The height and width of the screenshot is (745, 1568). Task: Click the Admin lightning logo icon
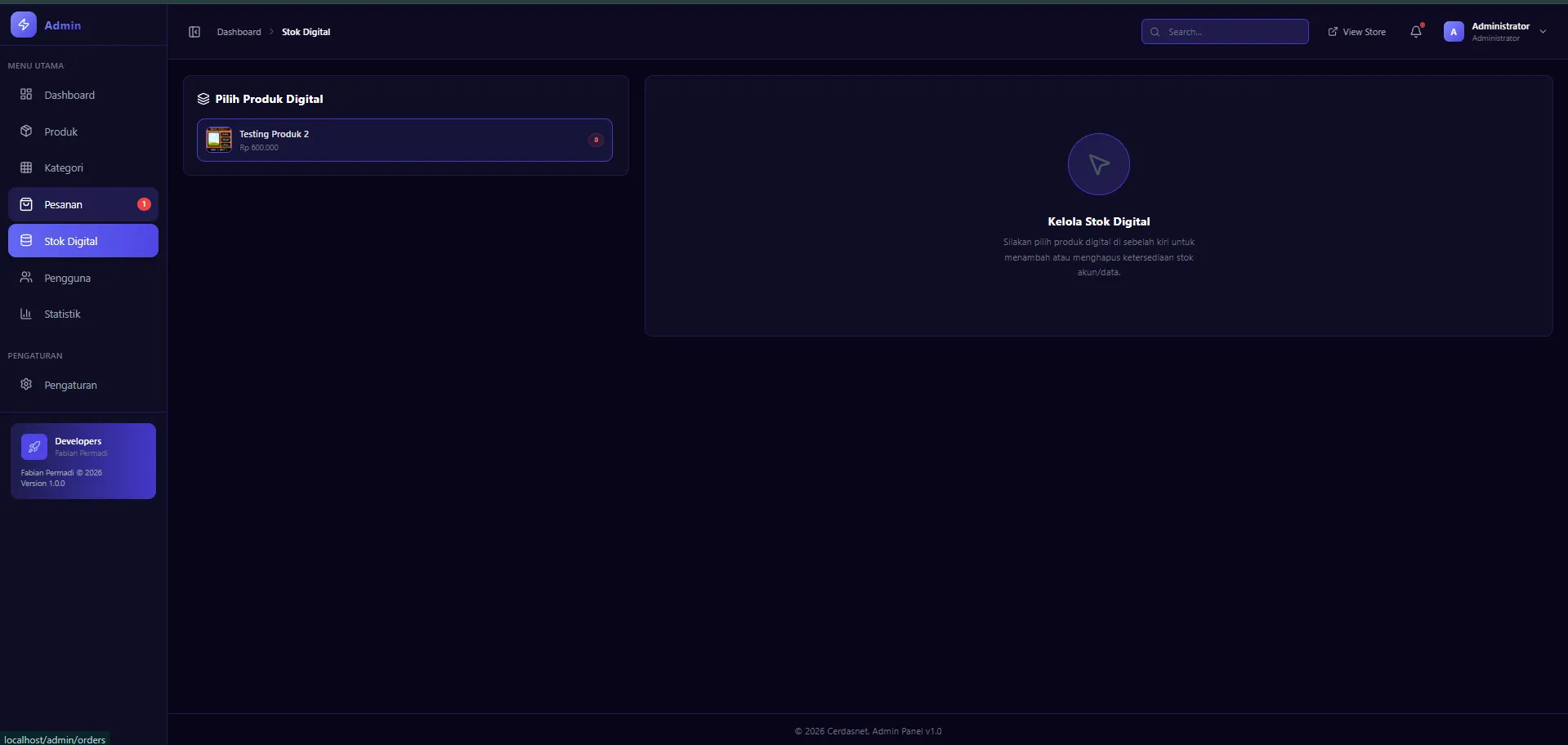point(24,25)
